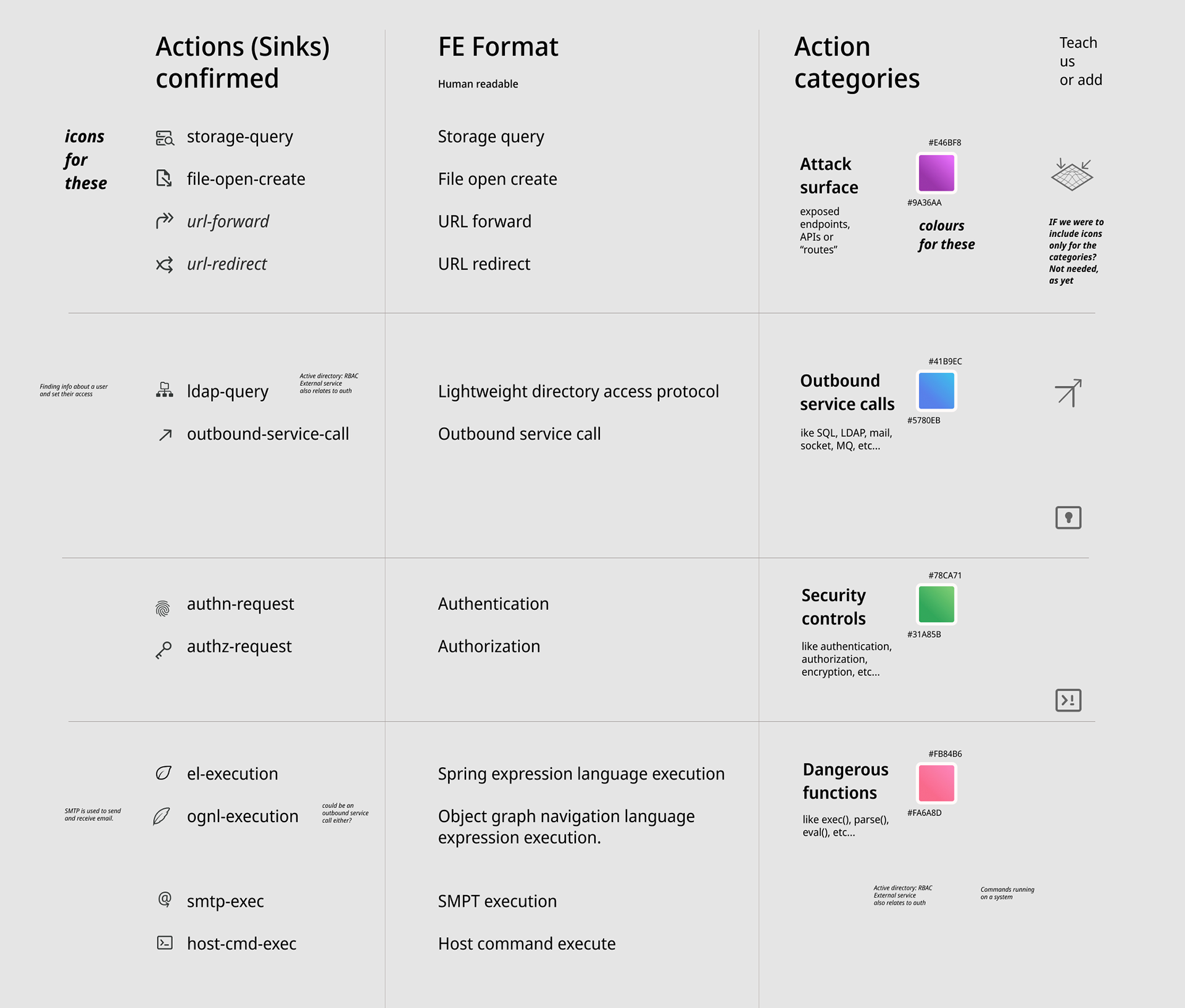
Task: Click the authz-request key icon
Action: 164,650
